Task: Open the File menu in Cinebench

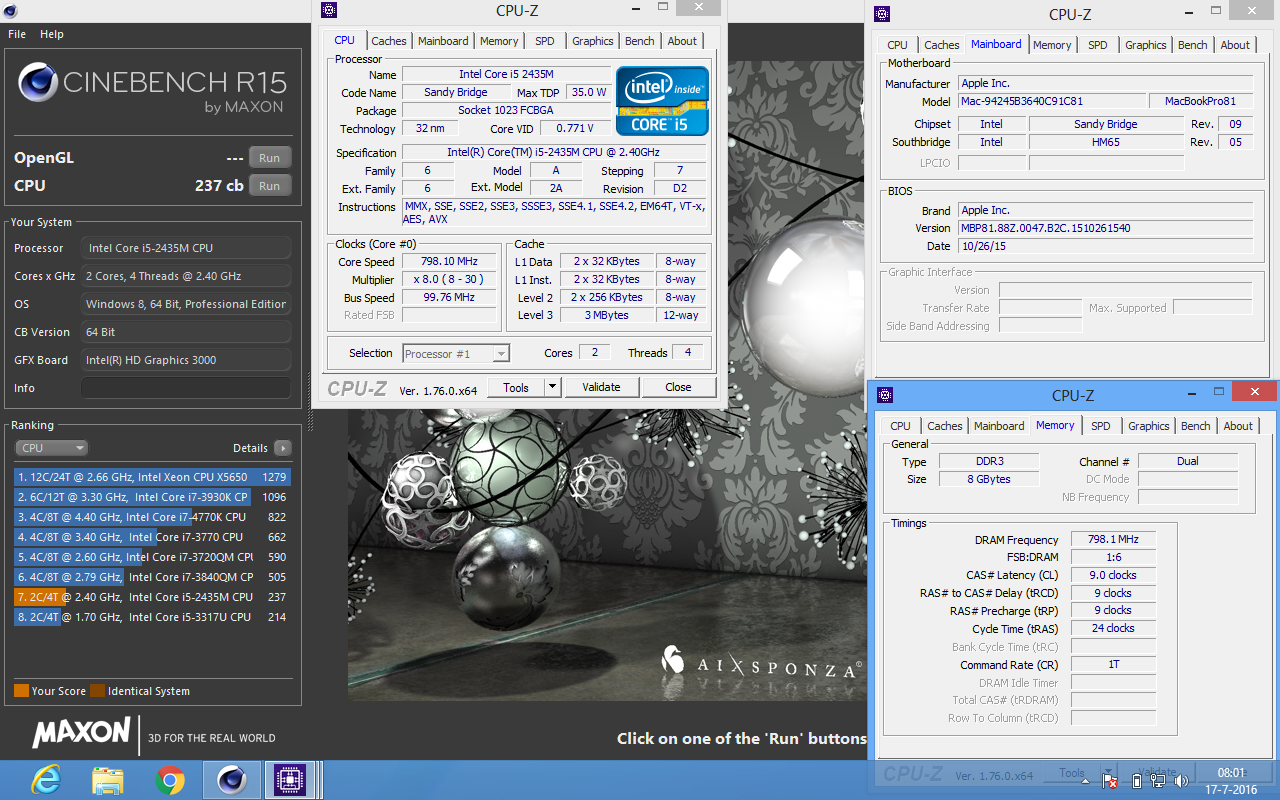Action: pyautogui.click(x=17, y=34)
